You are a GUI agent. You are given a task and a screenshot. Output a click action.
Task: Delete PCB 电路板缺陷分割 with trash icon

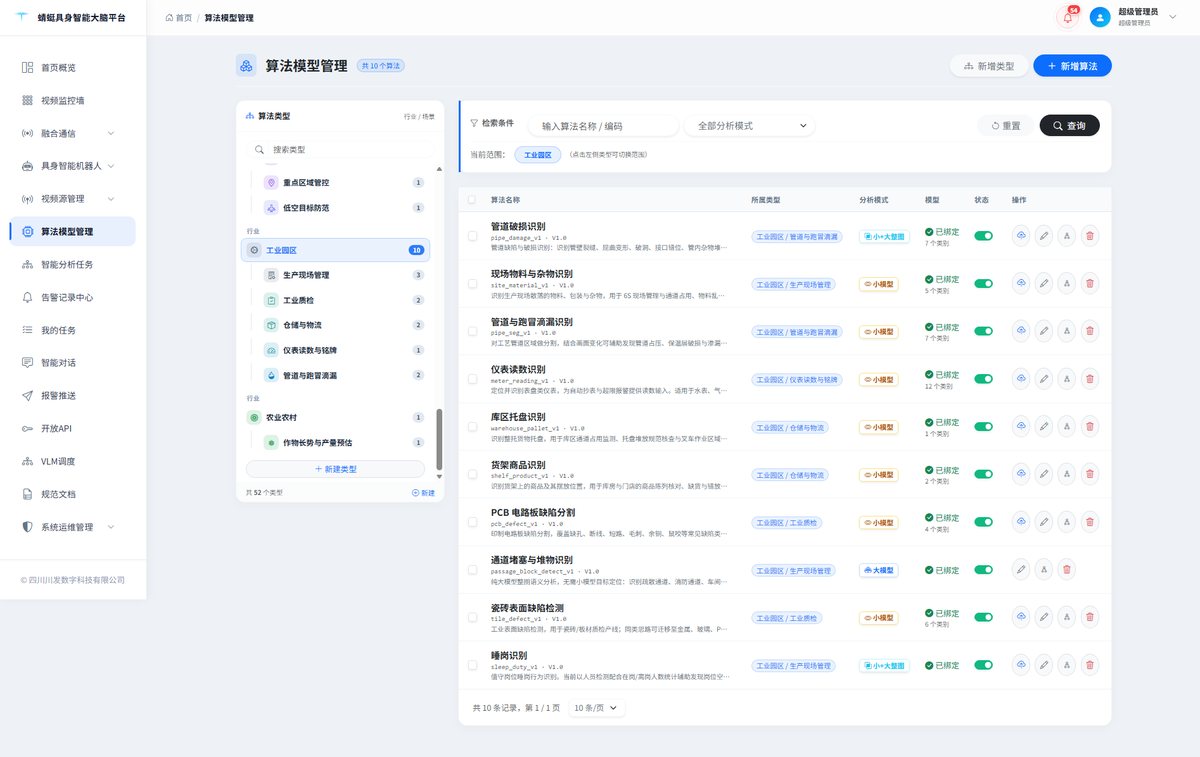click(1090, 522)
